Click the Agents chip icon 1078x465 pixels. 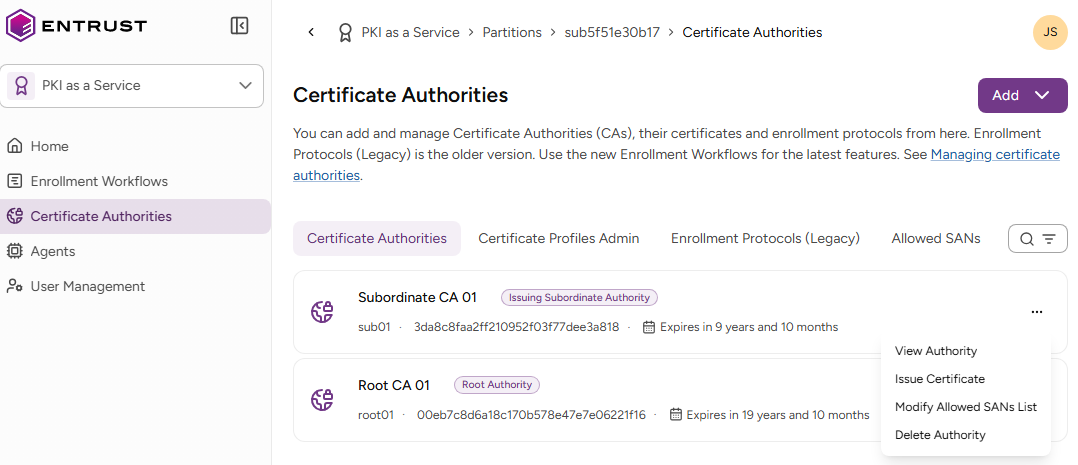(x=14, y=252)
